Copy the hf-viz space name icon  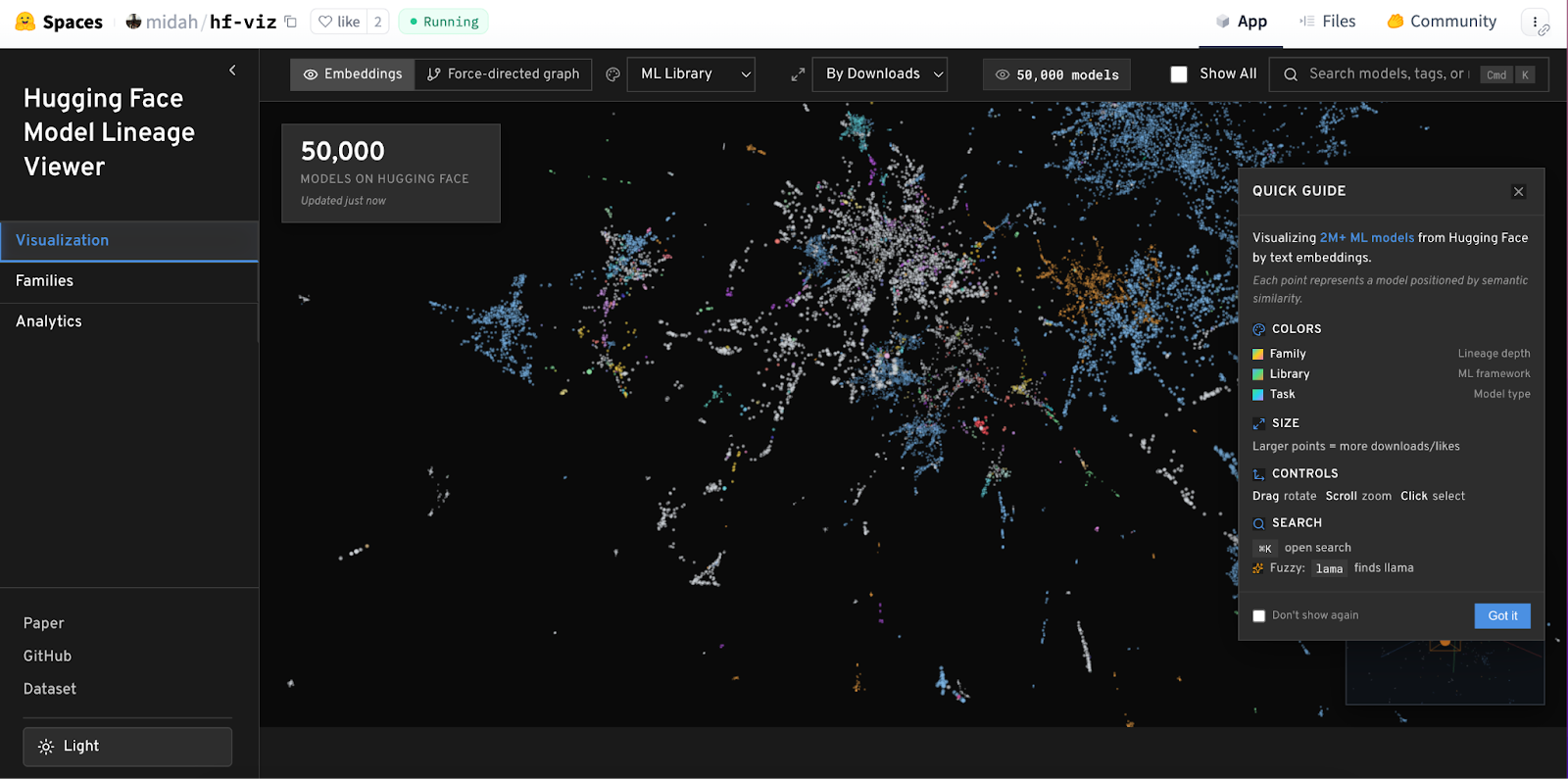tap(290, 22)
